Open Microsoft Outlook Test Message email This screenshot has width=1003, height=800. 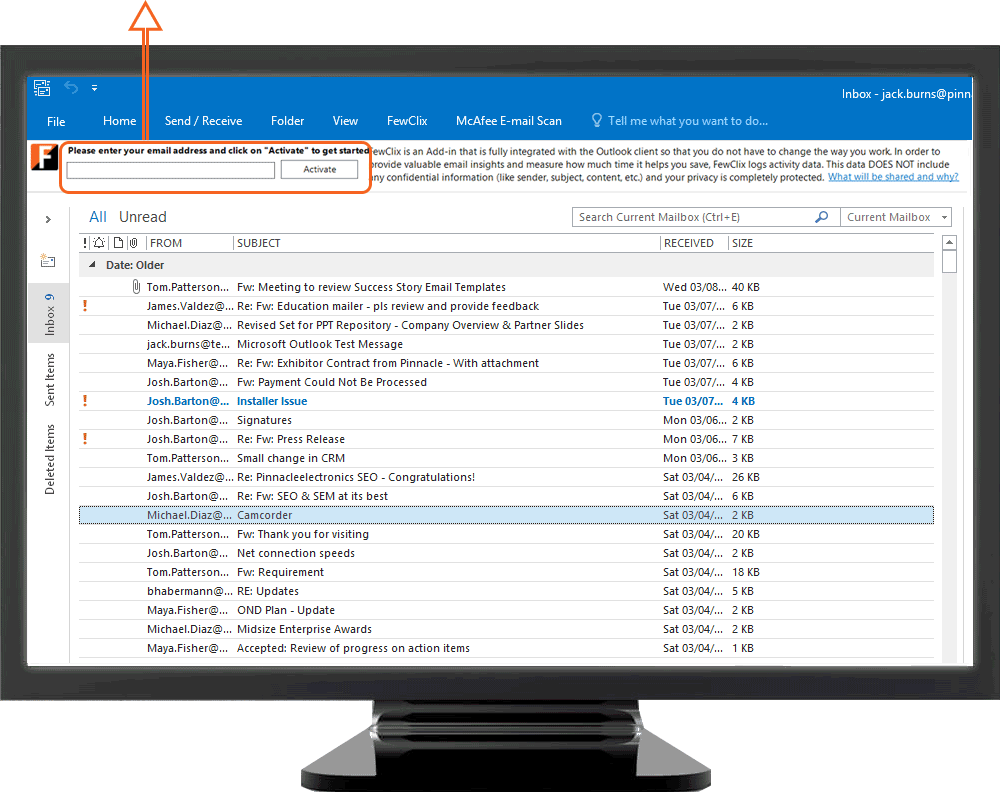click(x=506, y=344)
